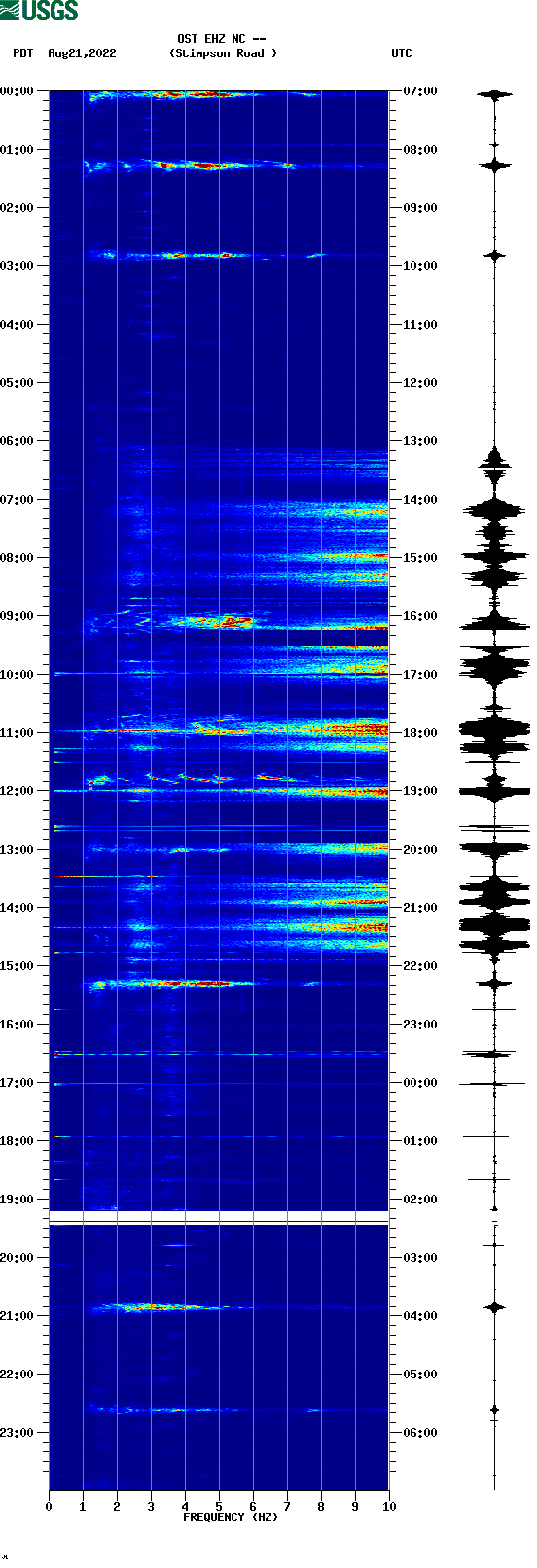Click the 23:00 PDT time label

point(17,1433)
